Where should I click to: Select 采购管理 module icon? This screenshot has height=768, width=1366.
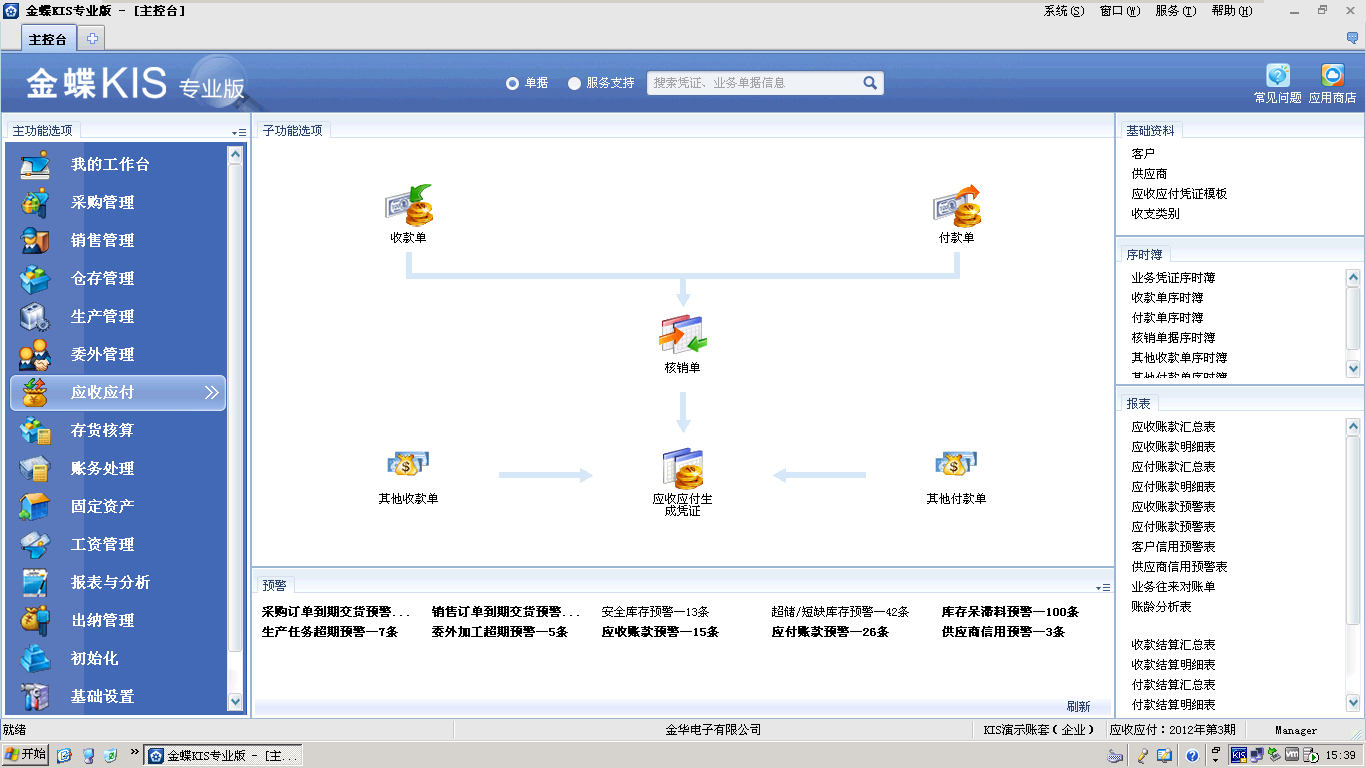pyautogui.click(x=35, y=202)
